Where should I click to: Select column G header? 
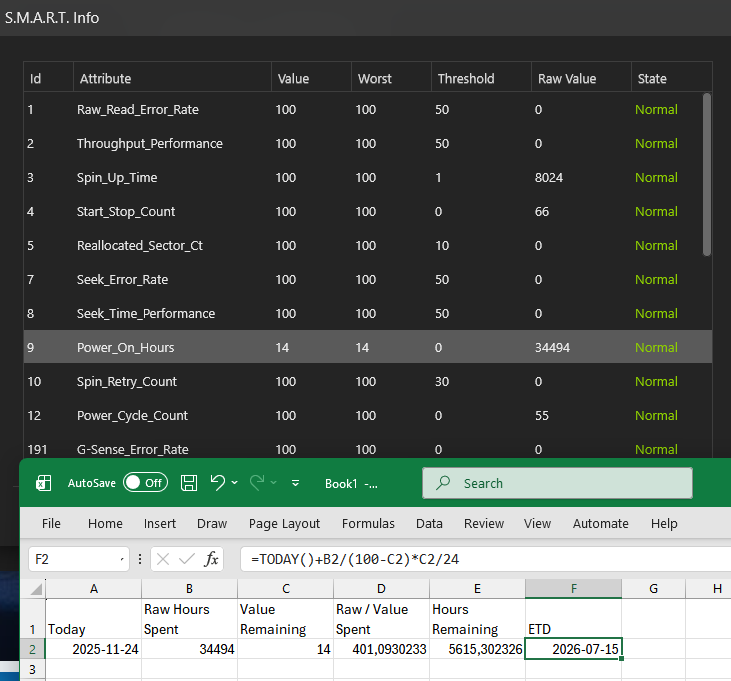654,589
